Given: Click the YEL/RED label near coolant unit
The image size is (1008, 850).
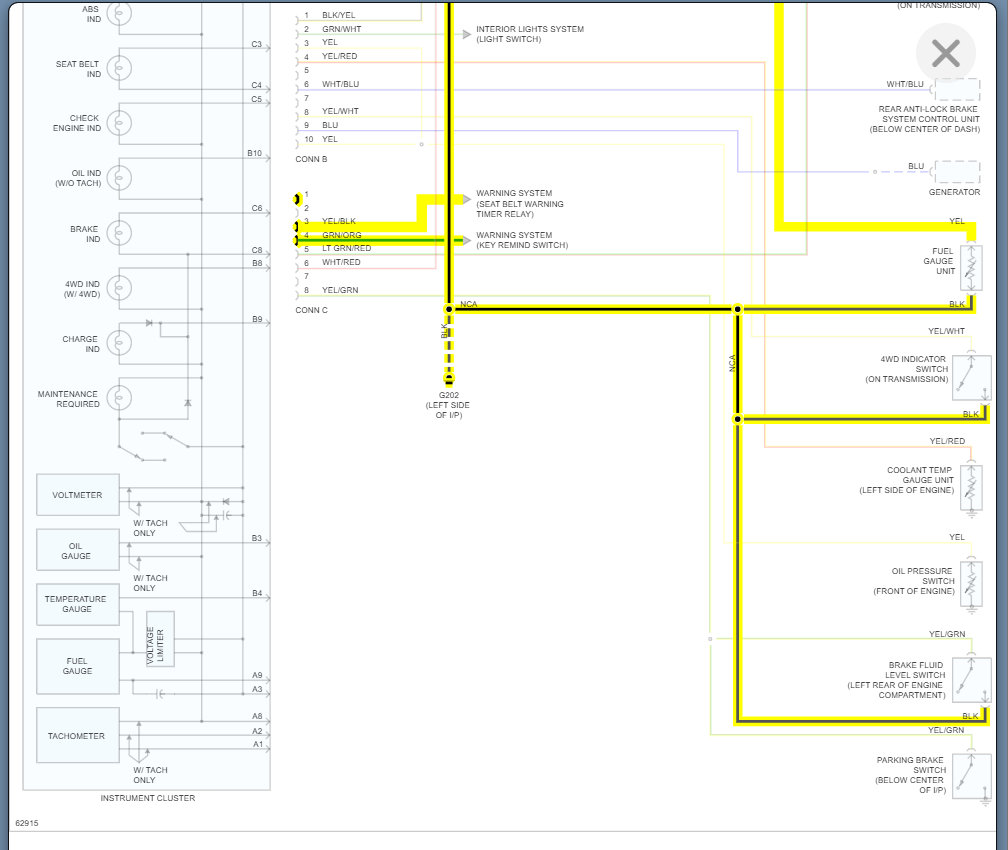Looking at the screenshot, I should [x=947, y=441].
